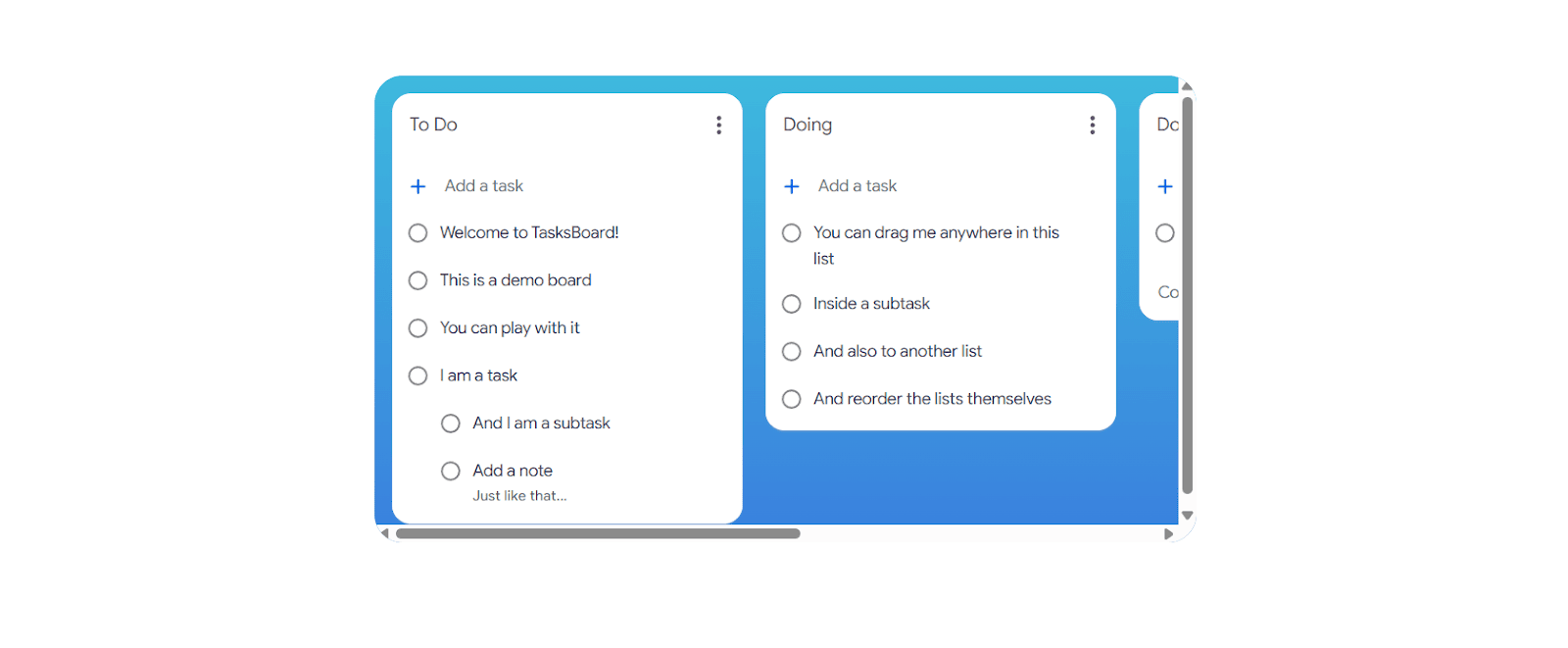The height and width of the screenshot is (648, 1568).
Task: Complete 'You can drag me anywhere' task
Action: (x=792, y=233)
